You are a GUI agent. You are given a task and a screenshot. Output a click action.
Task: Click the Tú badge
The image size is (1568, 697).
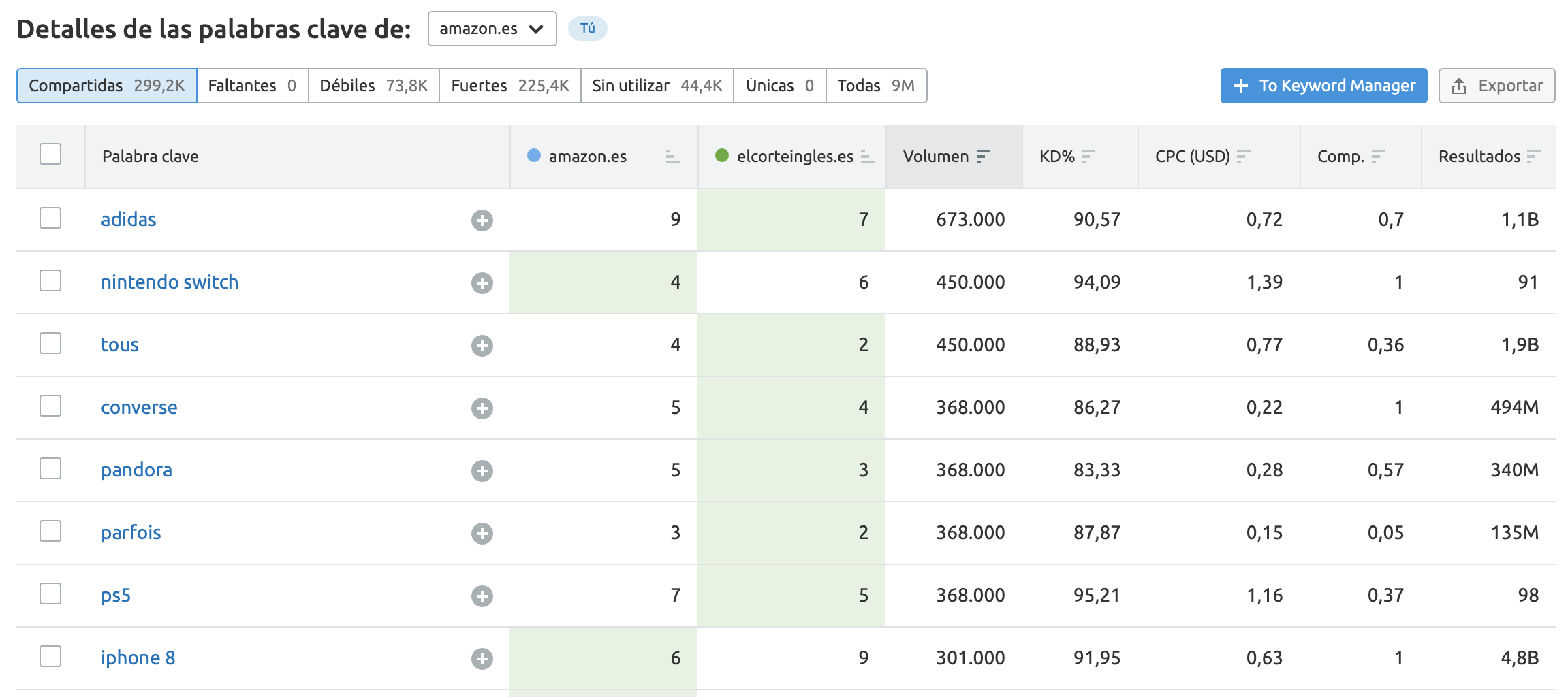tap(588, 29)
